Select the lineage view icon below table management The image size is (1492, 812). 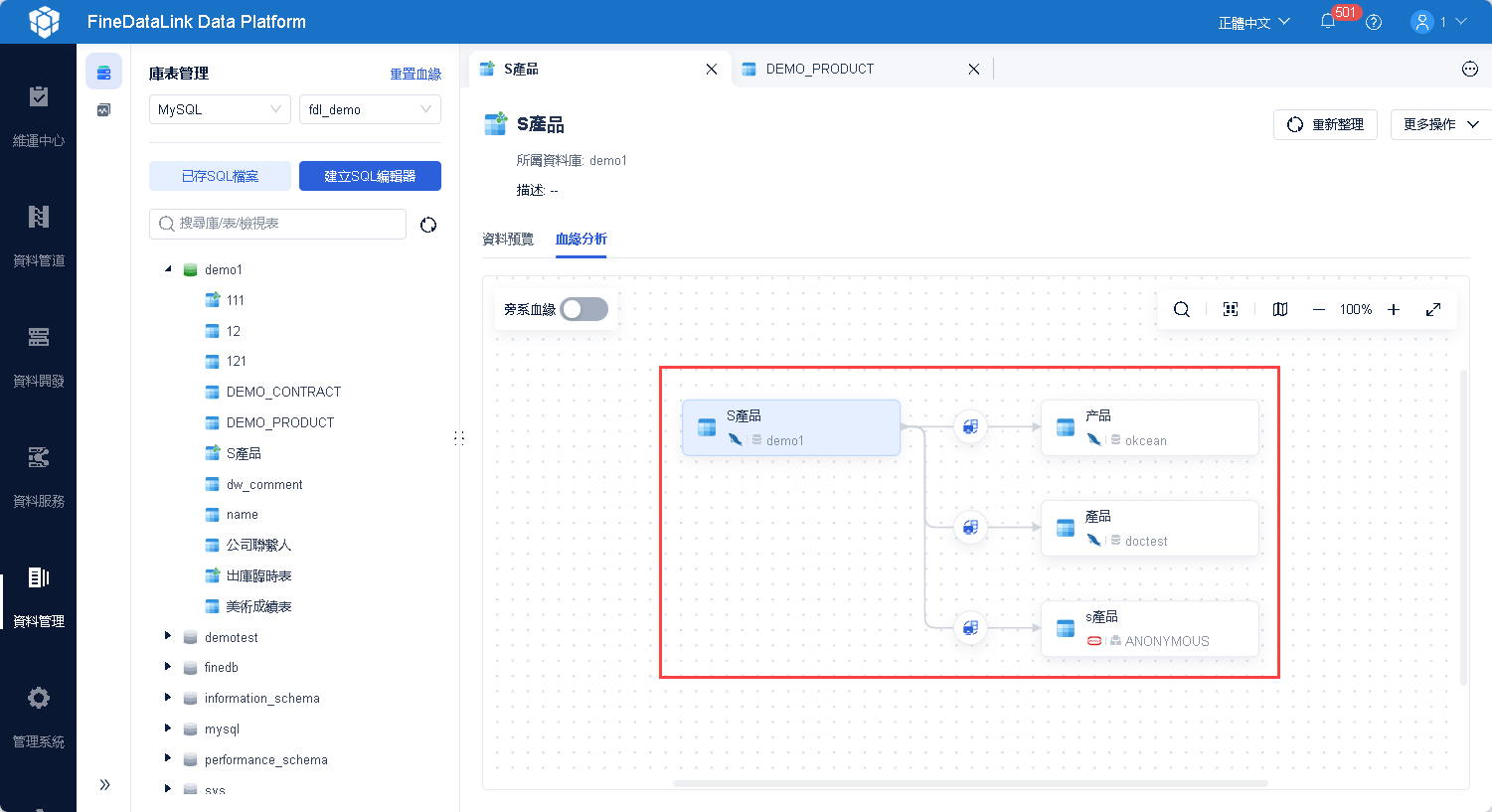pyautogui.click(x=104, y=110)
